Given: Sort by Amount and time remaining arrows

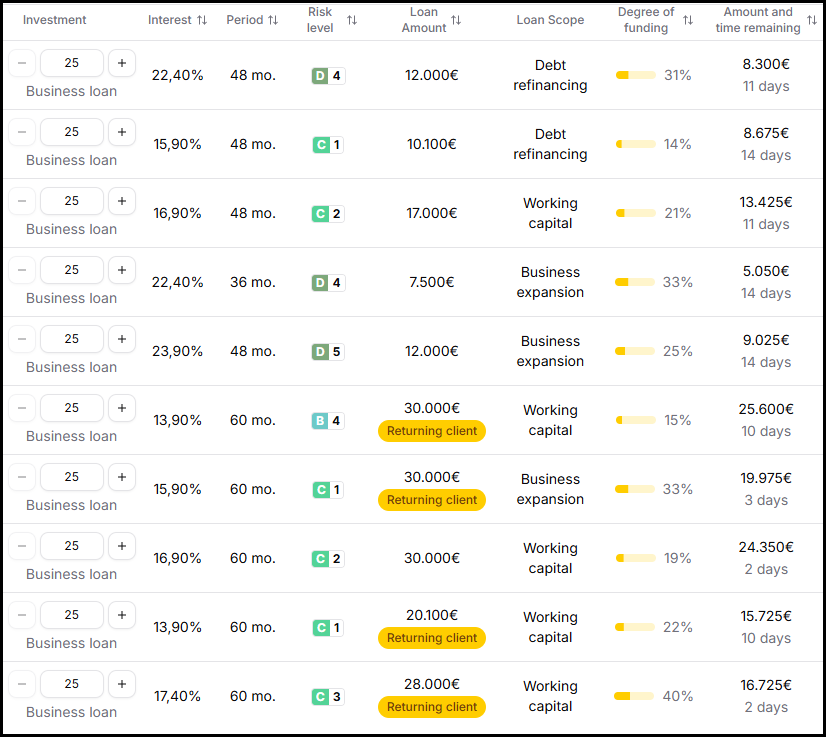Looking at the screenshot, I should (812, 20).
